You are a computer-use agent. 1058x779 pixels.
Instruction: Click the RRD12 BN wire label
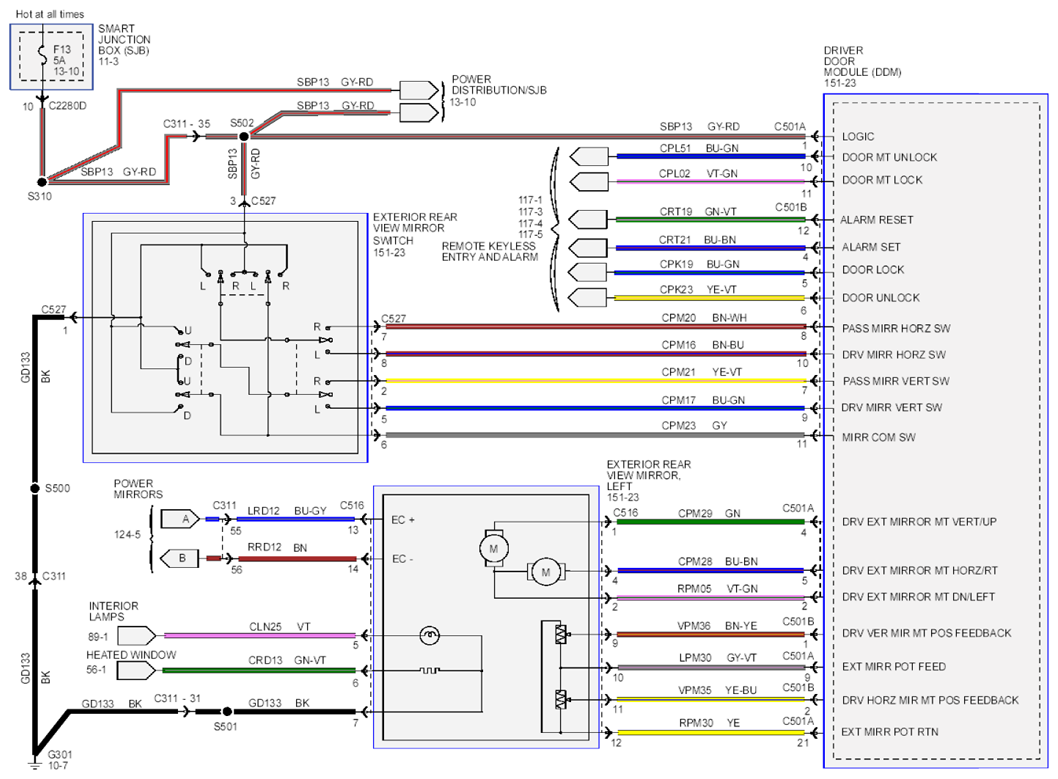coord(277,548)
